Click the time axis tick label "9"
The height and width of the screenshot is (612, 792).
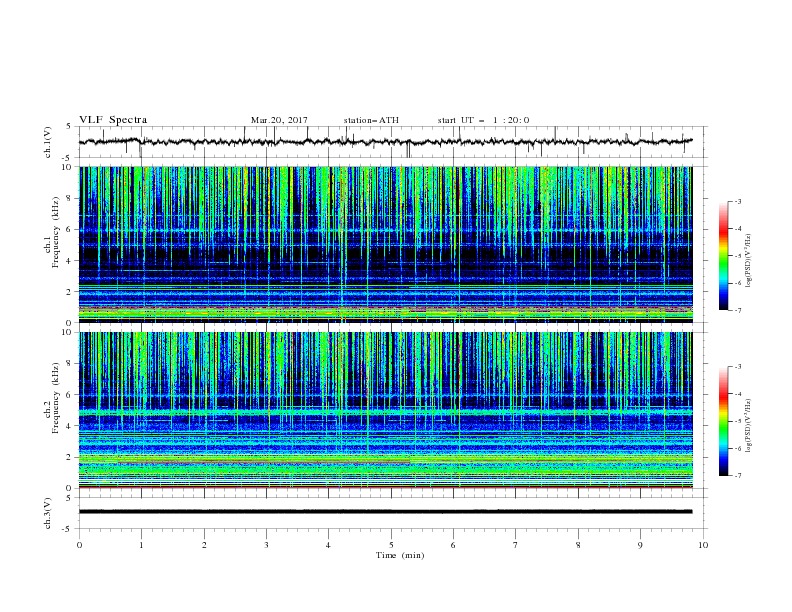[x=640, y=545]
